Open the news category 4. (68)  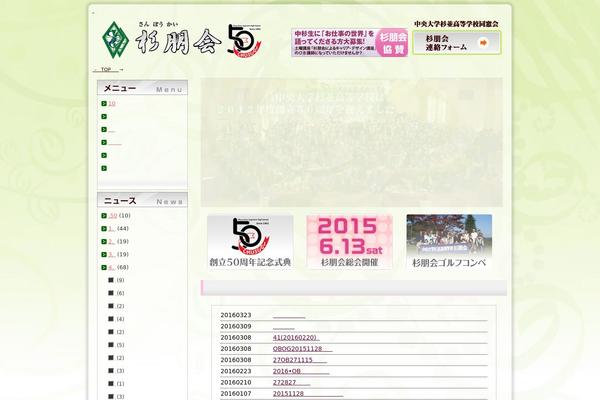pos(111,268)
